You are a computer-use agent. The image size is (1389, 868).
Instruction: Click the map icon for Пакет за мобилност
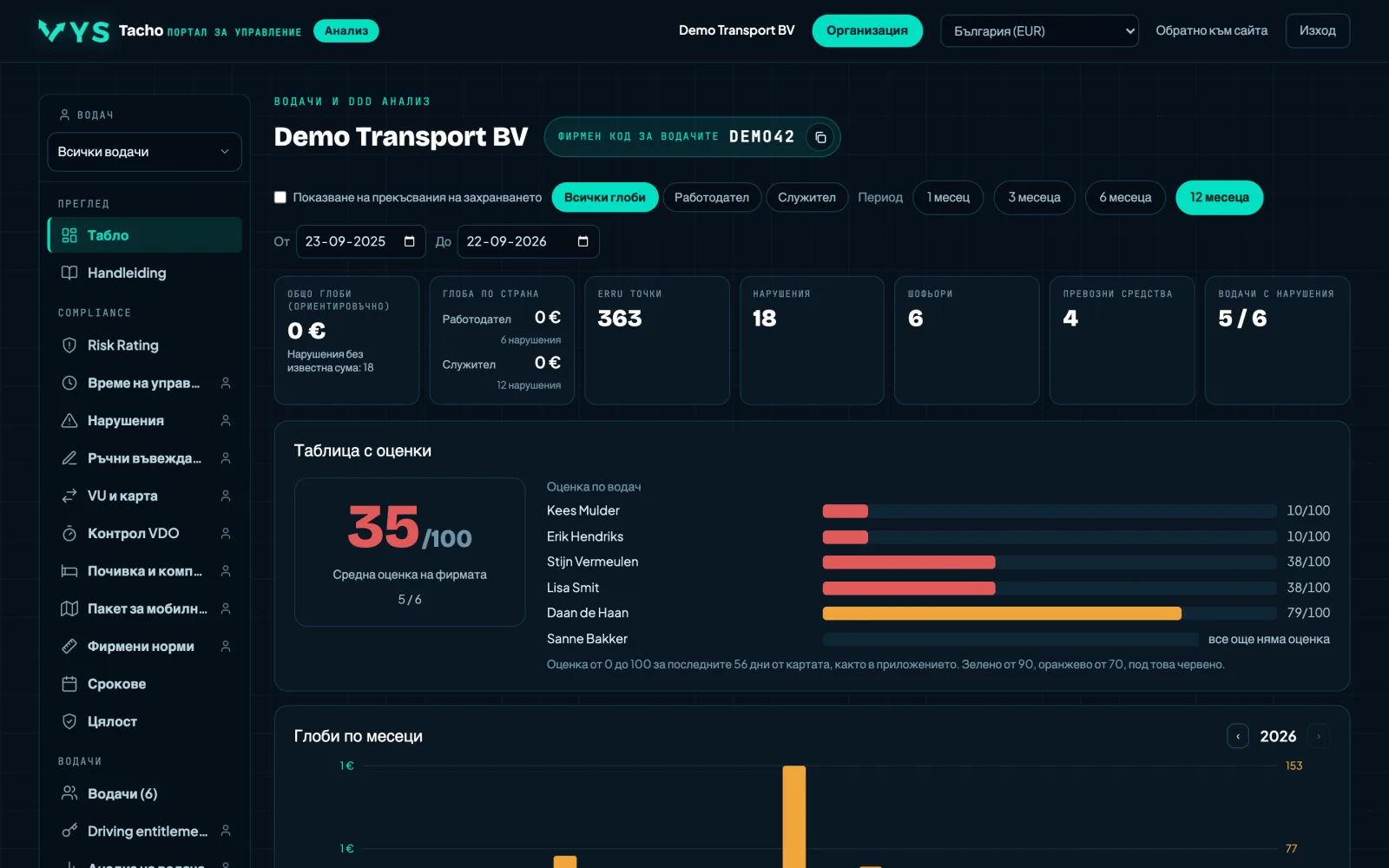69,608
